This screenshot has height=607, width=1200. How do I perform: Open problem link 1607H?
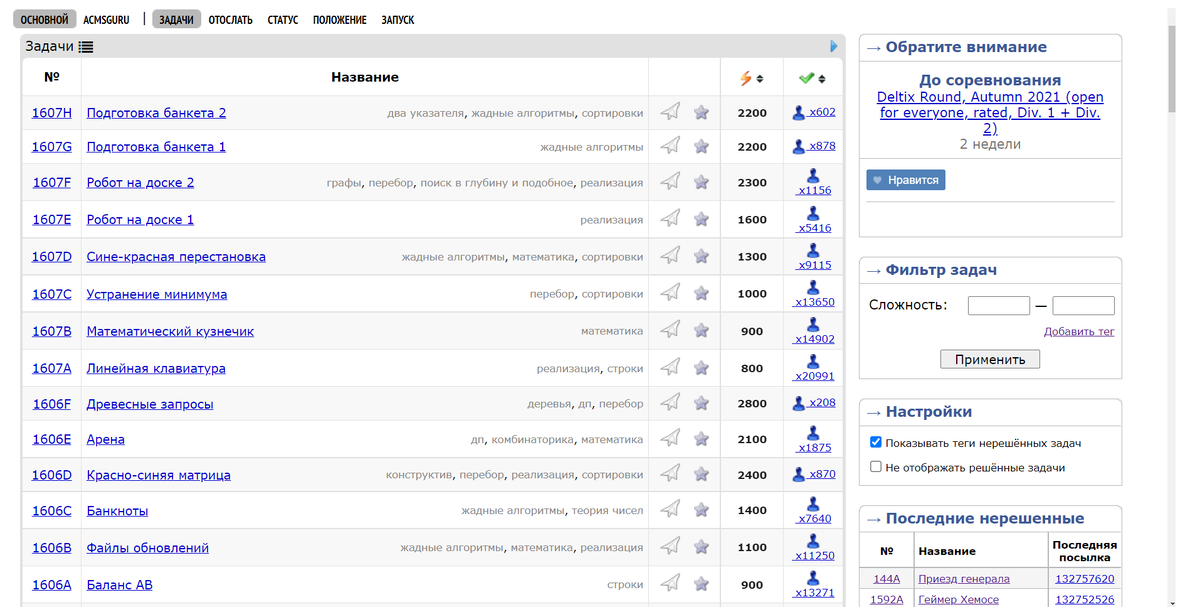(x=52, y=113)
